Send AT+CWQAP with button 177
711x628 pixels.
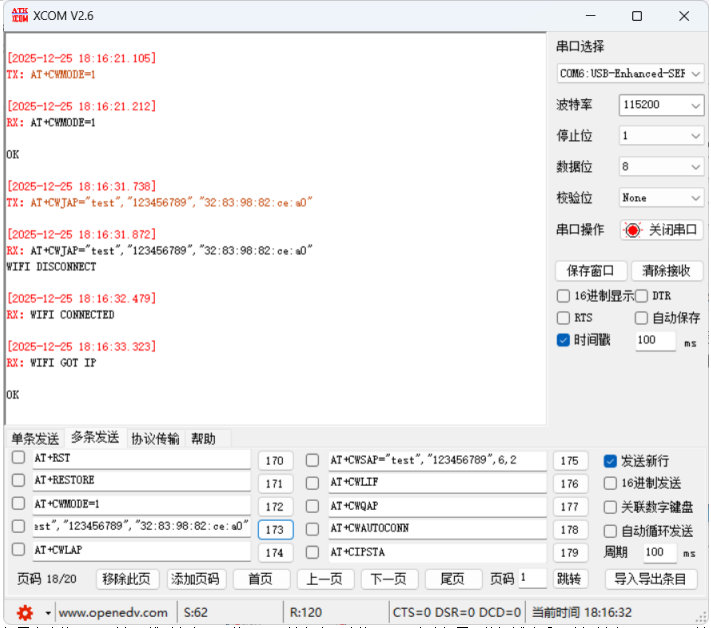[570, 506]
